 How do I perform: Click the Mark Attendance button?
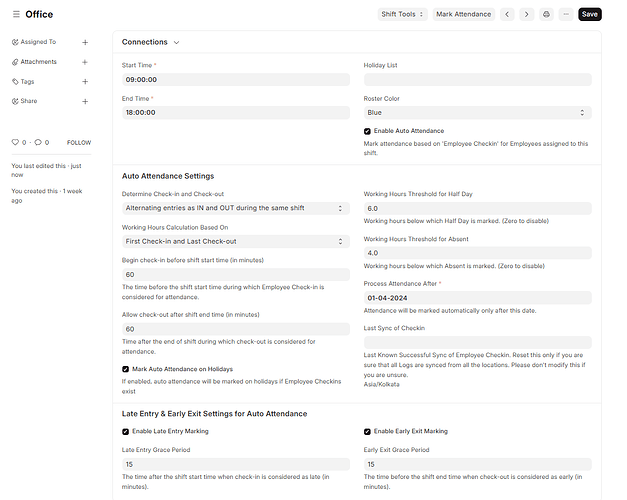pos(463,14)
